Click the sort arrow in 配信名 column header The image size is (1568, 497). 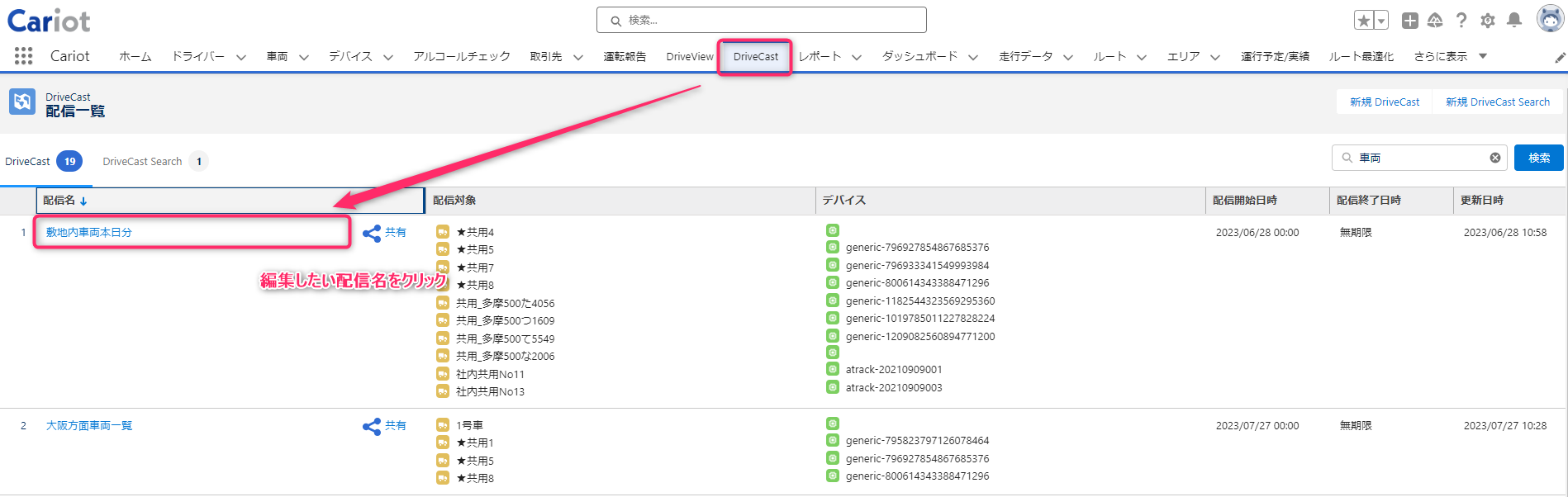tap(83, 201)
